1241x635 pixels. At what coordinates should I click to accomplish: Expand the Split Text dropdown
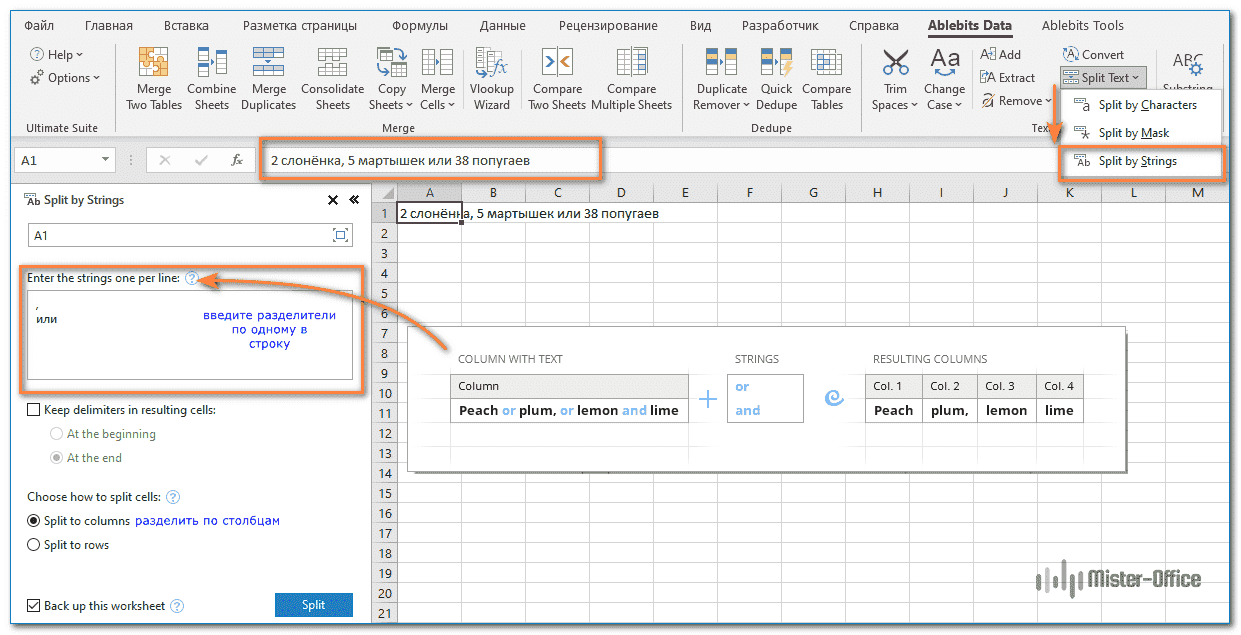tap(1100, 77)
